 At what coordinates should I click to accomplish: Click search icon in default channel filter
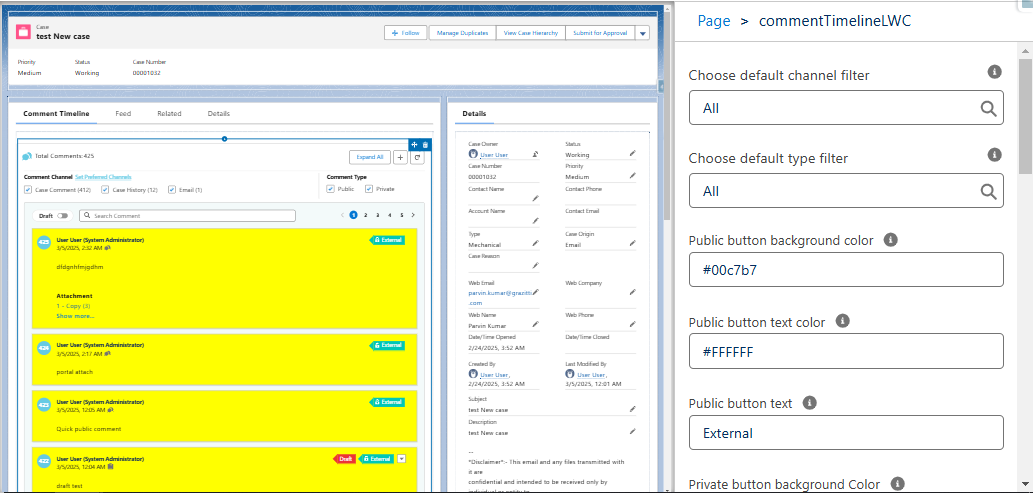point(988,108)
